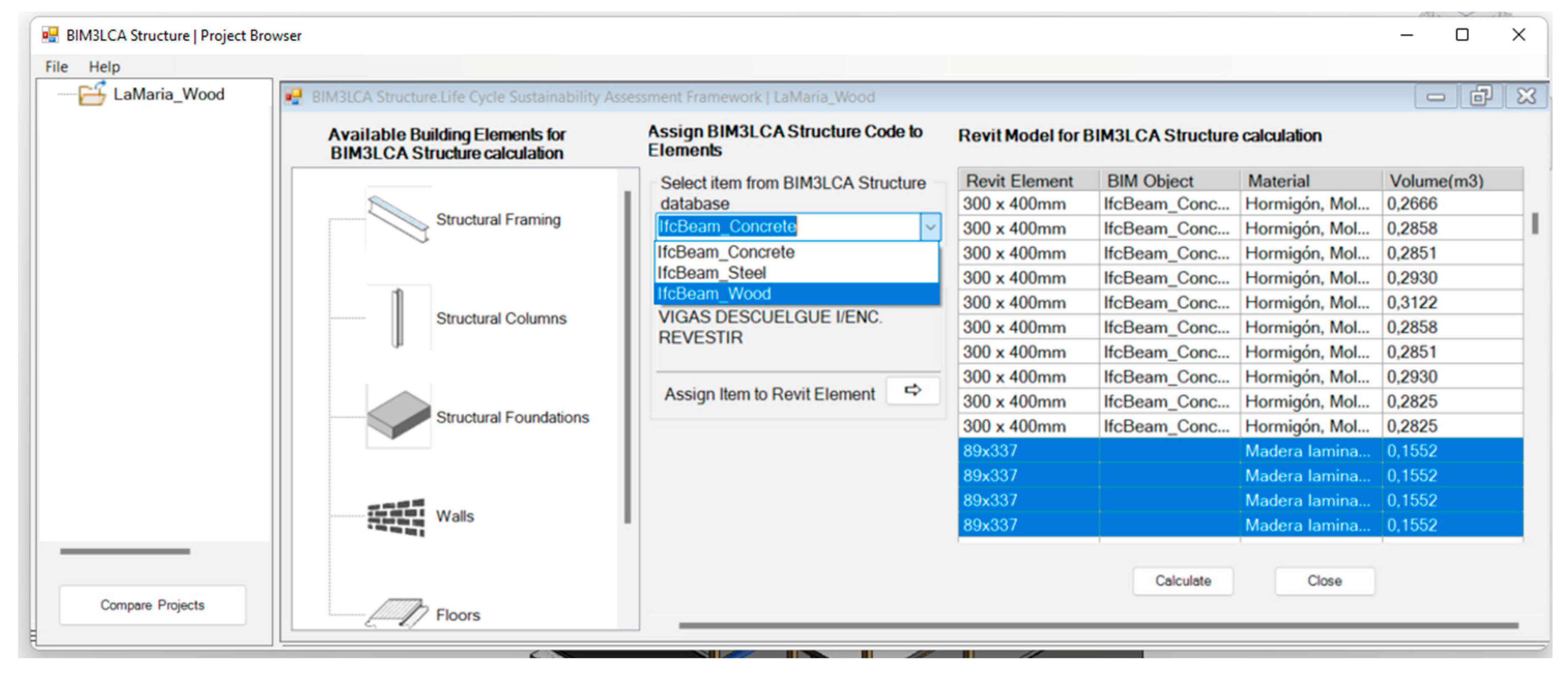Viewport: 1568px width, 676px height.
Task: Select the Structural Columns icon
Action: click(398, 318)
